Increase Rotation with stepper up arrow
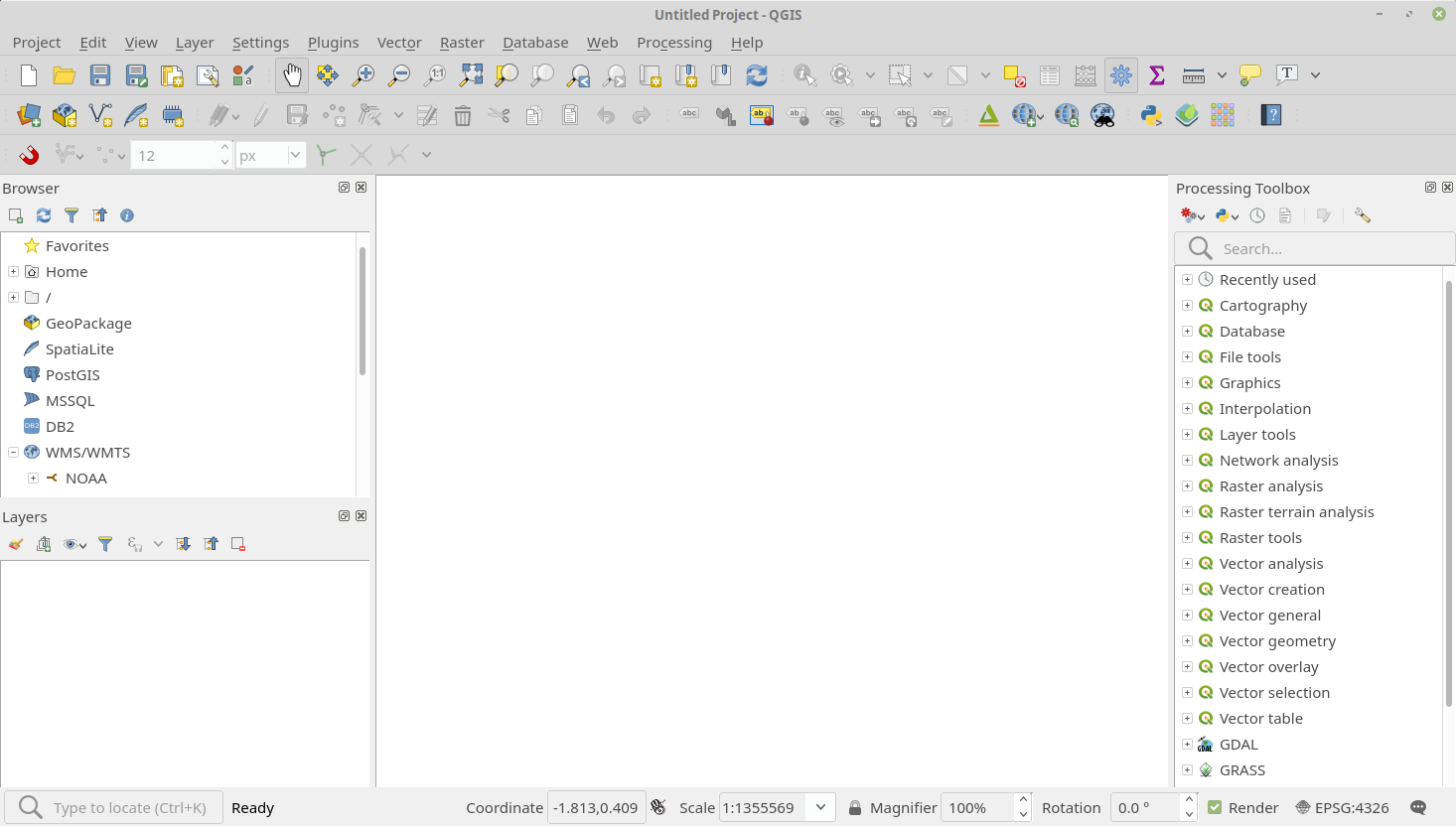This screenshot has height=826, width=1456. coord(1189,800)
